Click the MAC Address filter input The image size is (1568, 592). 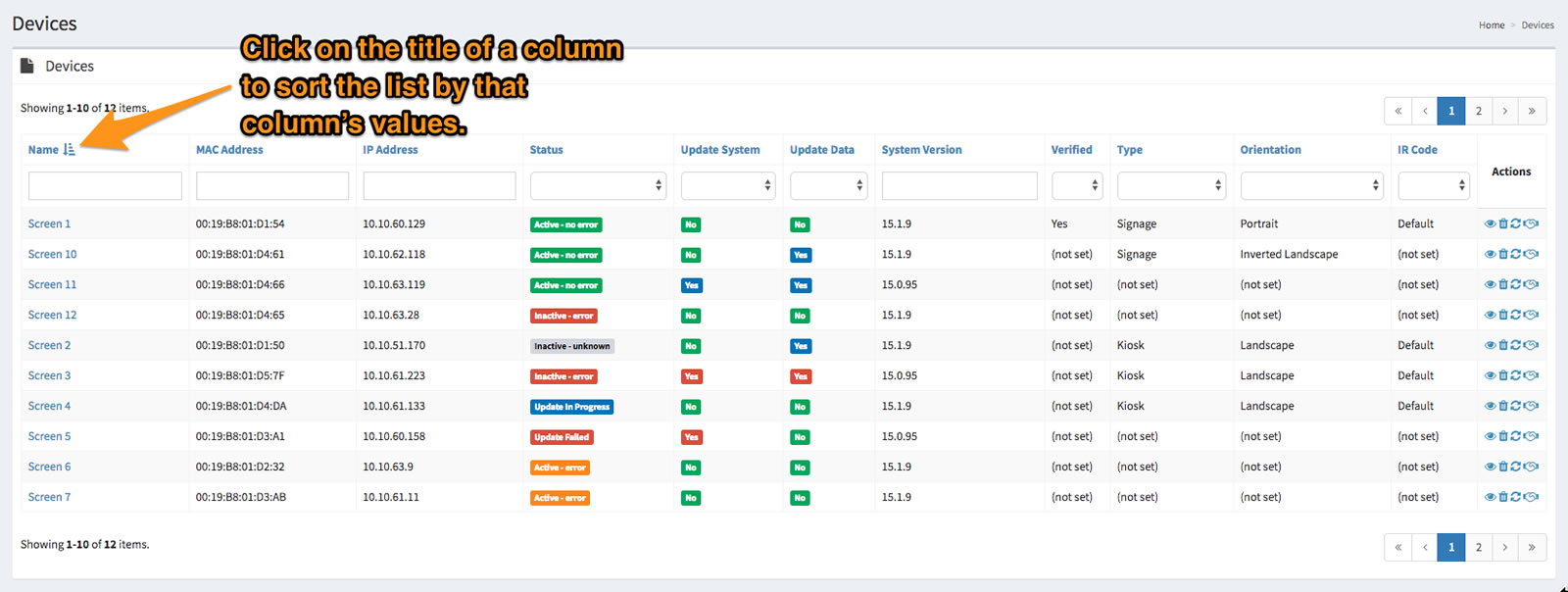(272, 185)
